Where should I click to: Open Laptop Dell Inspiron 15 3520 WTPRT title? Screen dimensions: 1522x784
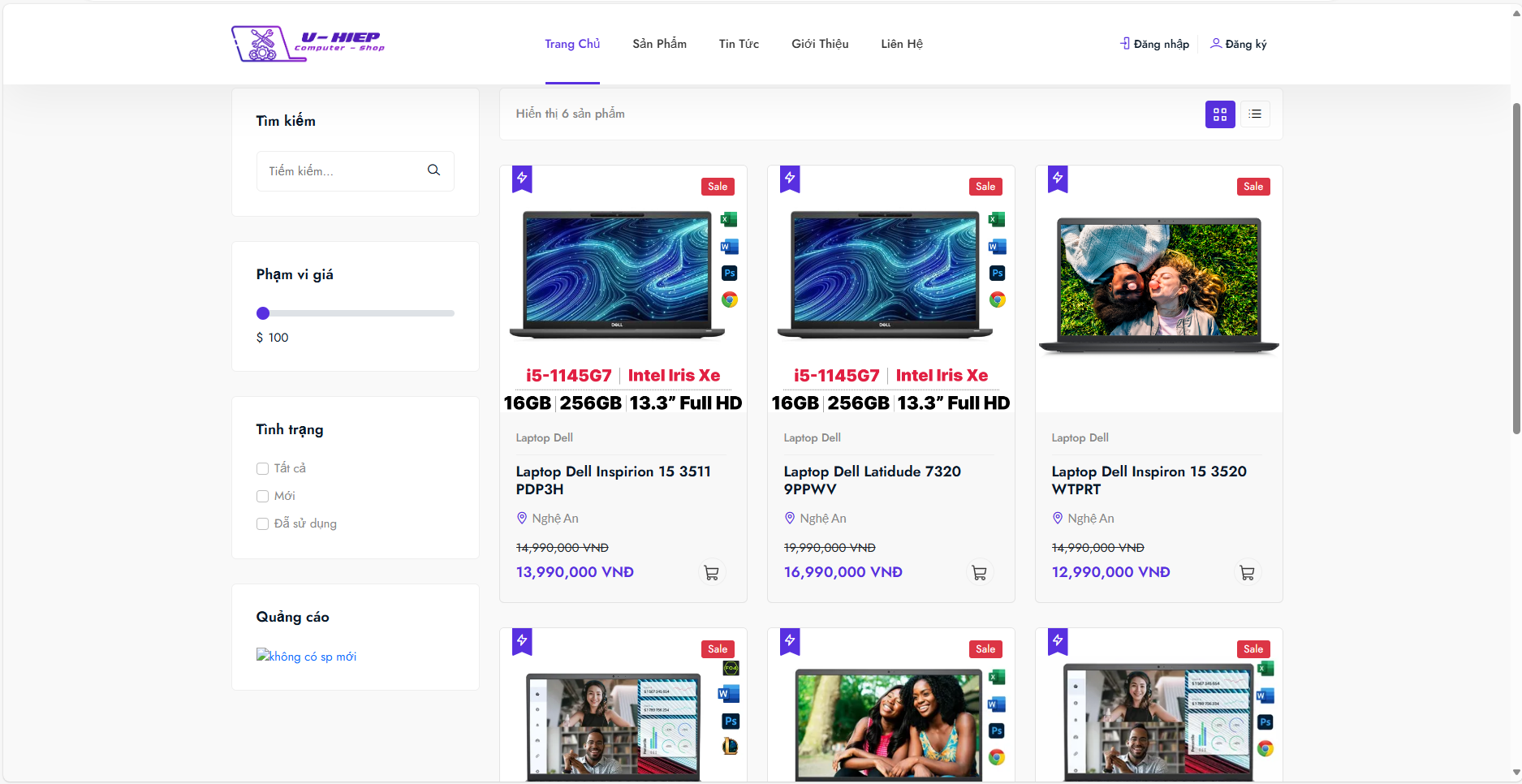(1149, 480)
